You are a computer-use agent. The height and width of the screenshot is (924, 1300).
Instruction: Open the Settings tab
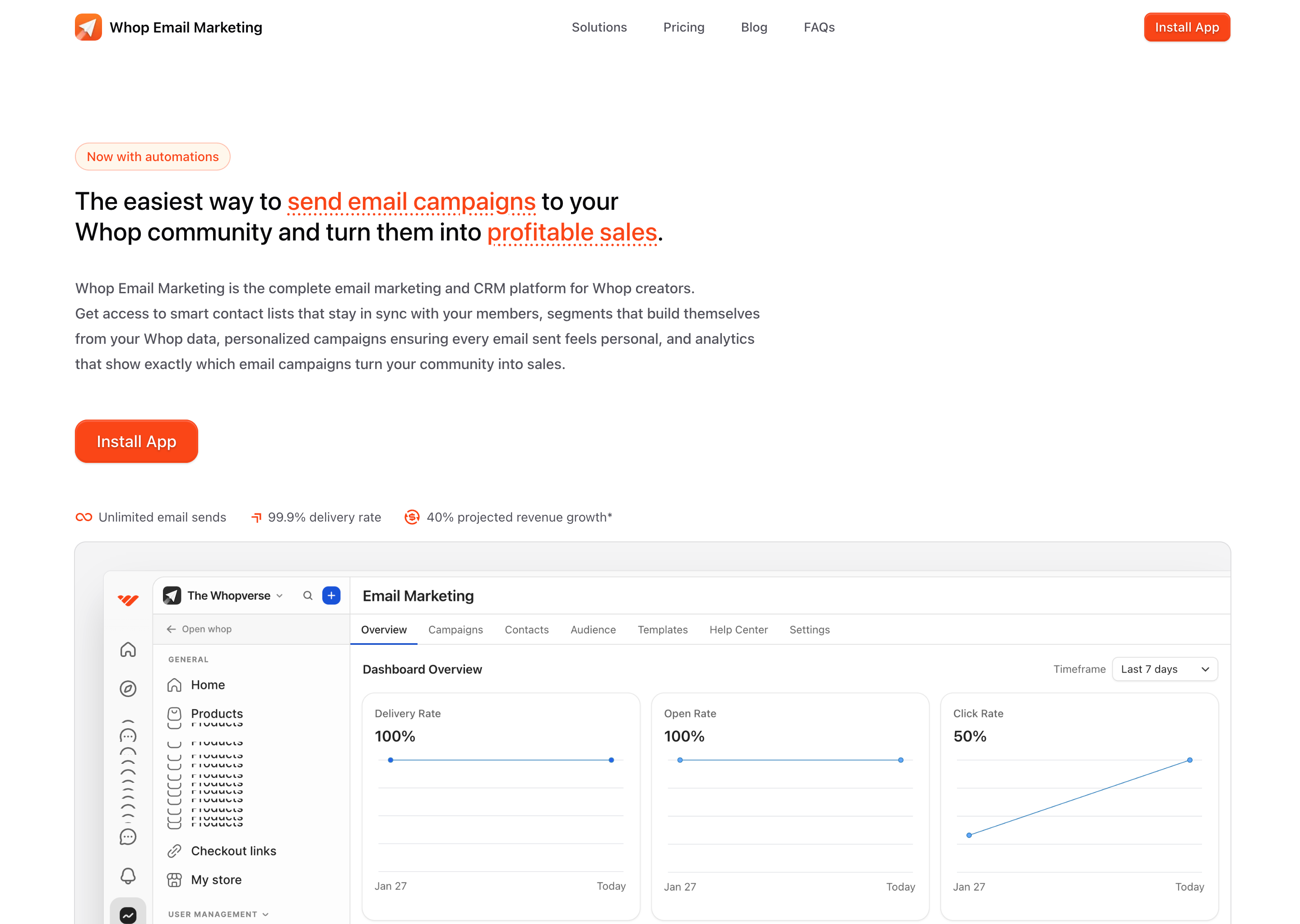(x=809, y=630)
